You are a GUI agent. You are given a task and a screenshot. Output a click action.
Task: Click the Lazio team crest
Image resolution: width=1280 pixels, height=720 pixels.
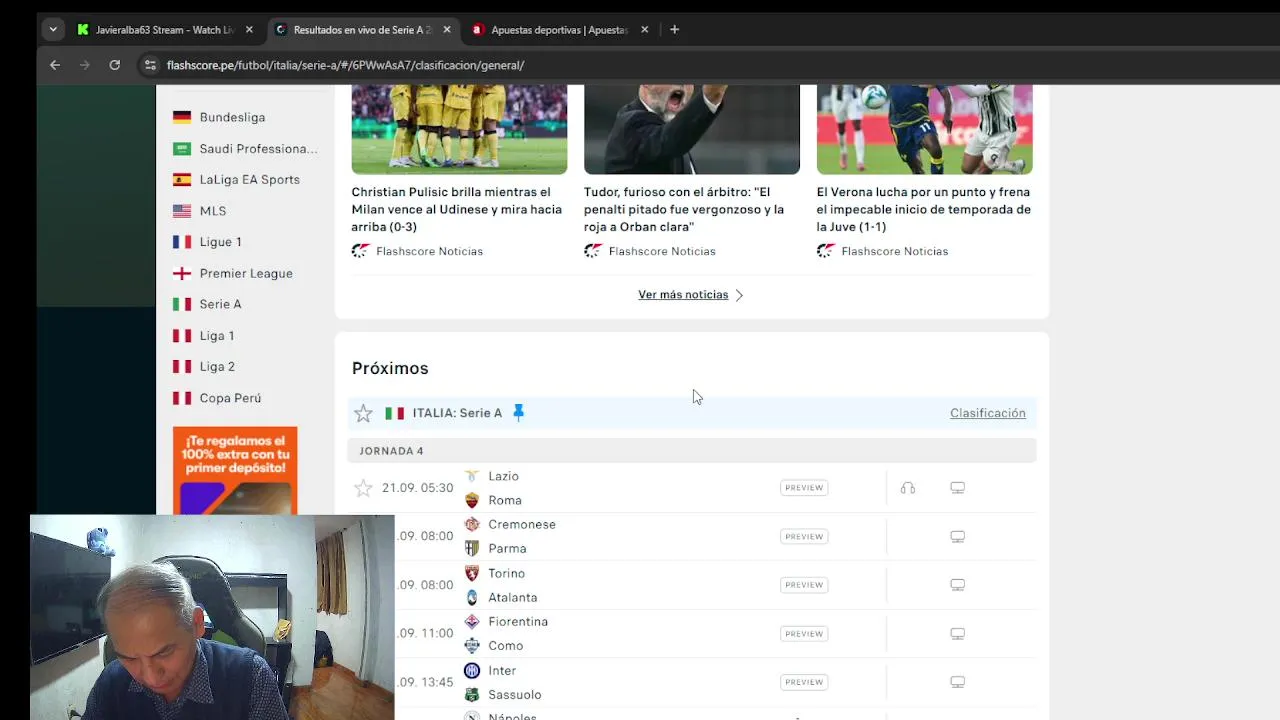[x=472, y=476]
